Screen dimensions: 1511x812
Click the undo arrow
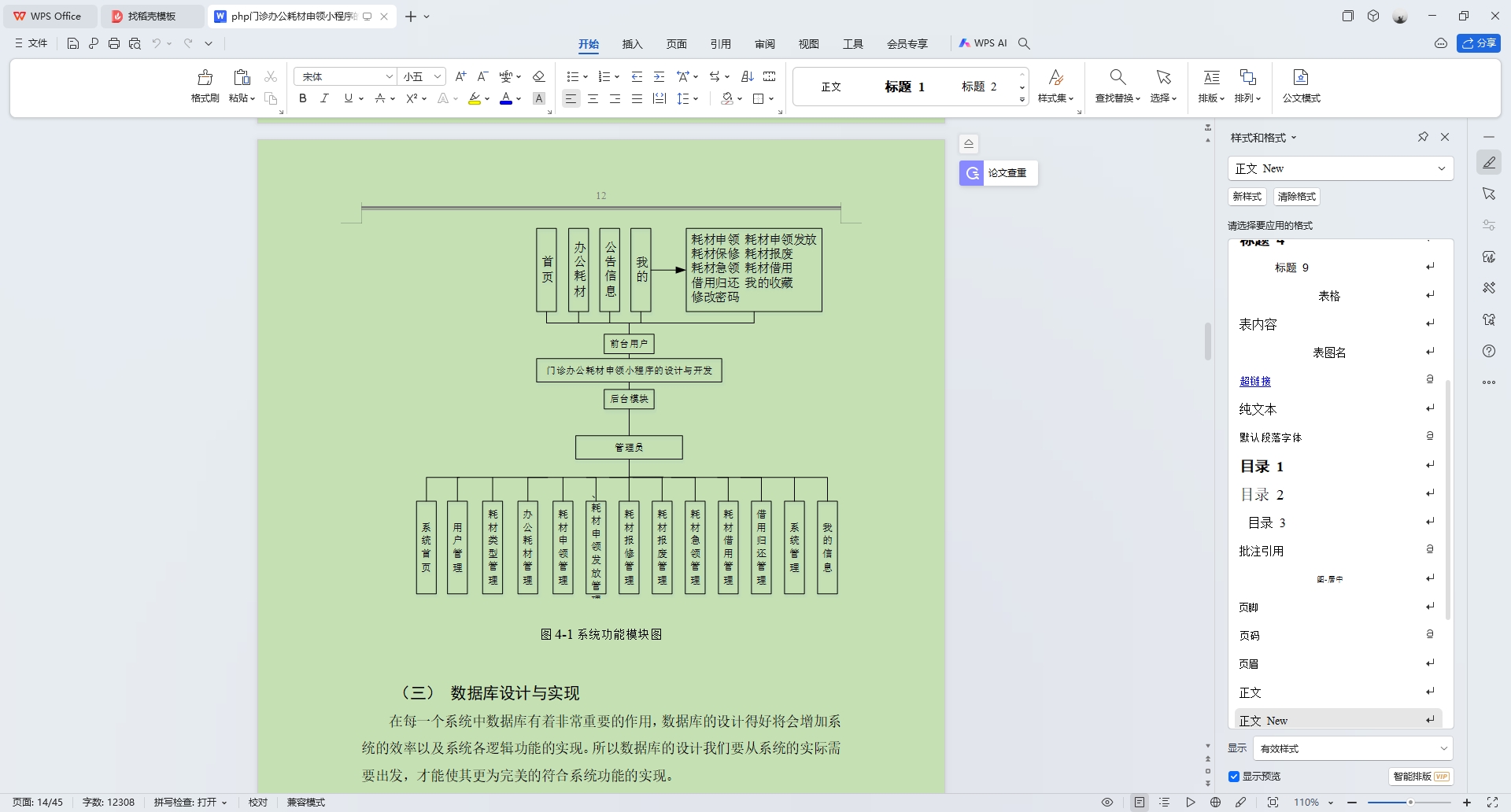[x=157, y=43]
